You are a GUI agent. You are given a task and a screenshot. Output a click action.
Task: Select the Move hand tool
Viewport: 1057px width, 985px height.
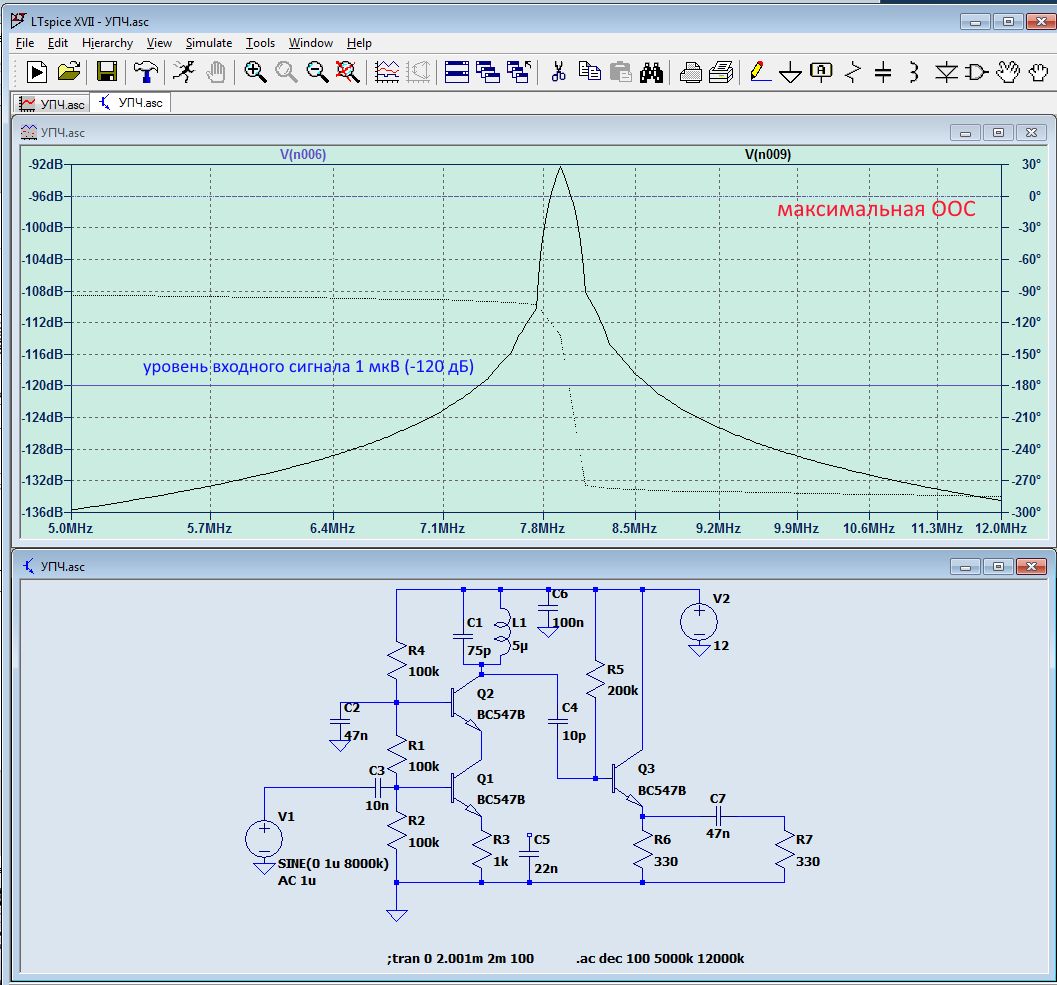tap(1008, 71)
